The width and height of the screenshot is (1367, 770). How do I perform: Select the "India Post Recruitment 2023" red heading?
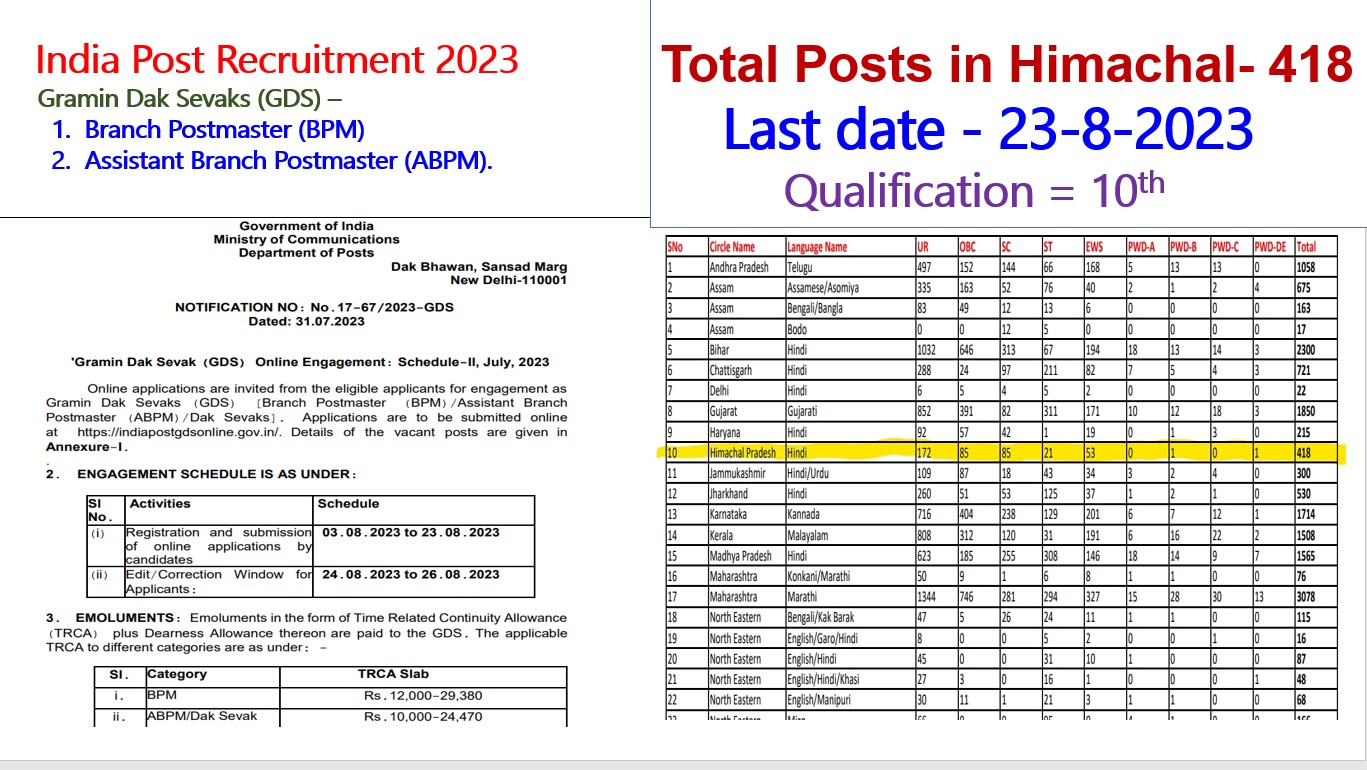[277, 60]
